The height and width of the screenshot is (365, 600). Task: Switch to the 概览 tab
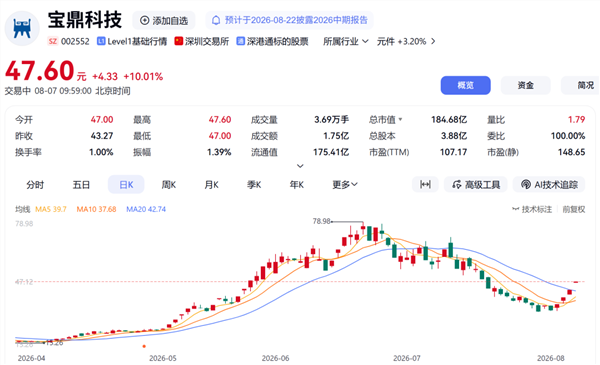[x=465, y=85]
